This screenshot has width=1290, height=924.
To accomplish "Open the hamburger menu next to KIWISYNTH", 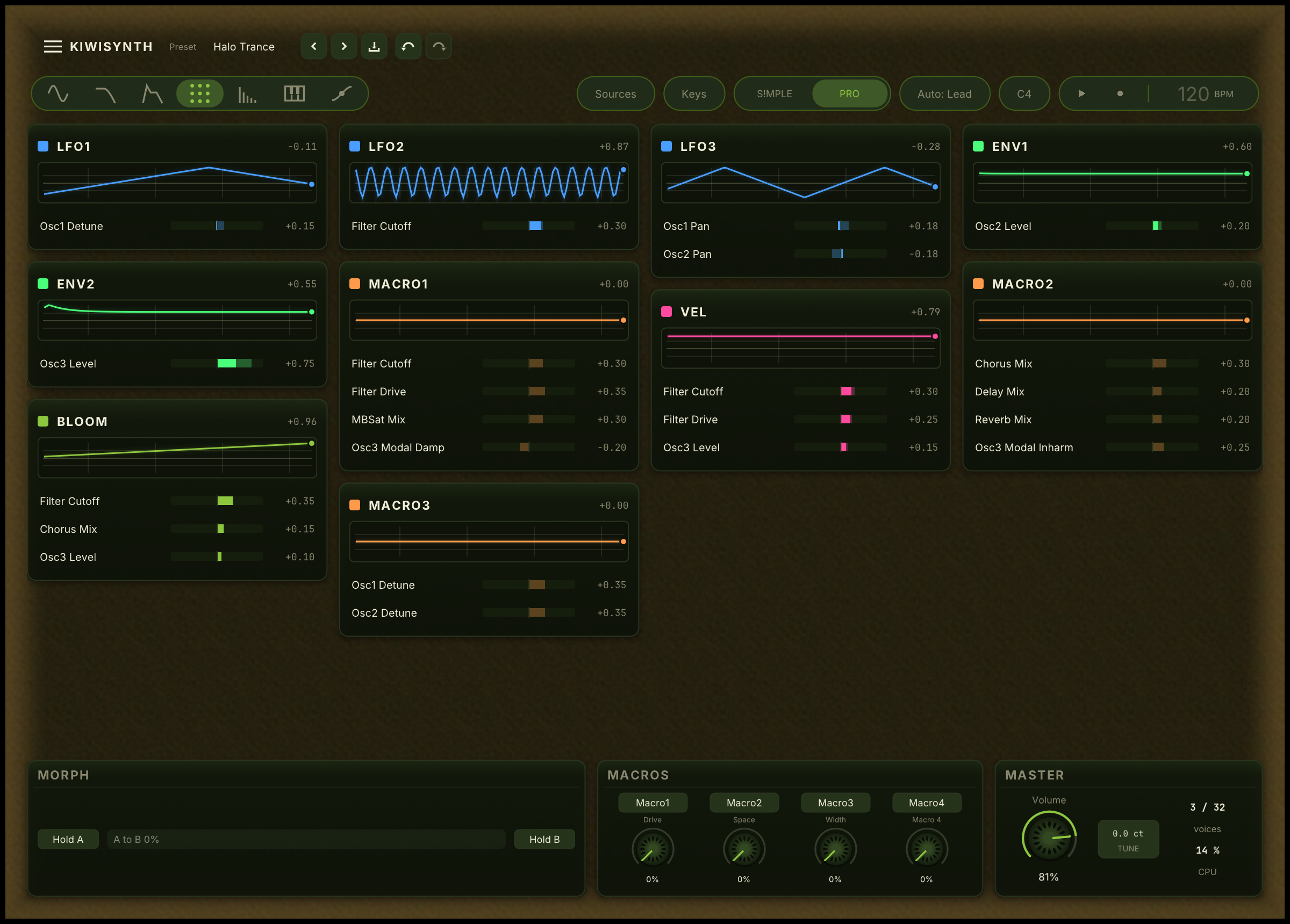I will (x=52, y=47).
